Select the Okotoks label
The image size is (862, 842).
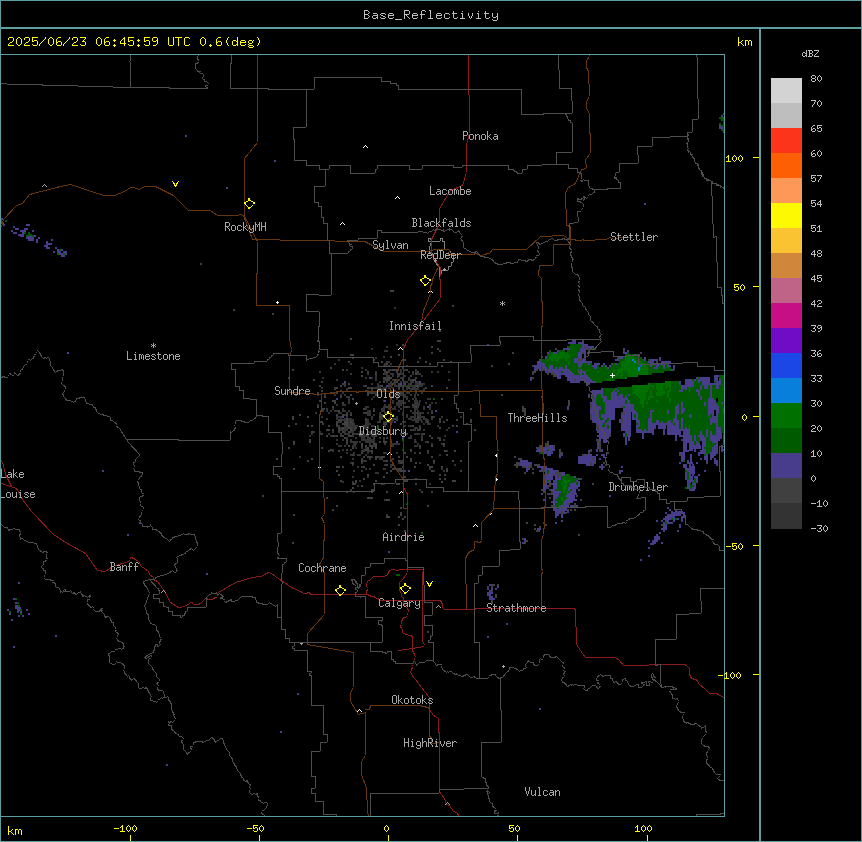(412, 700)
